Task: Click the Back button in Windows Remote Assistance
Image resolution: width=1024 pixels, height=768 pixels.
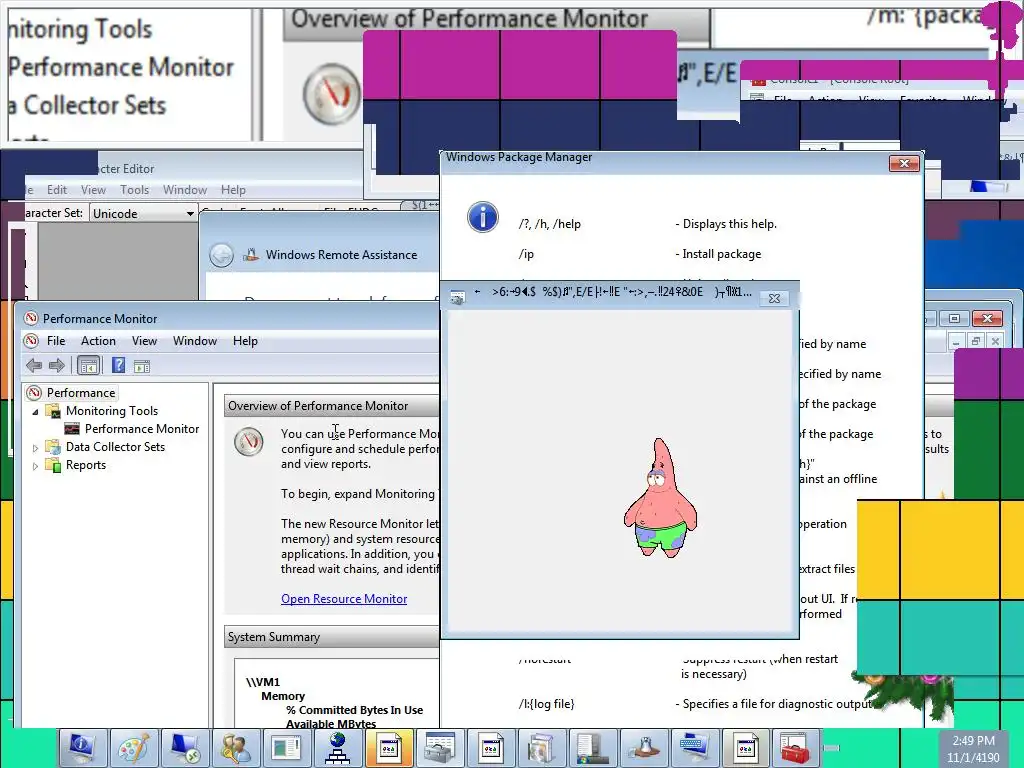Action: click(221, 255)
